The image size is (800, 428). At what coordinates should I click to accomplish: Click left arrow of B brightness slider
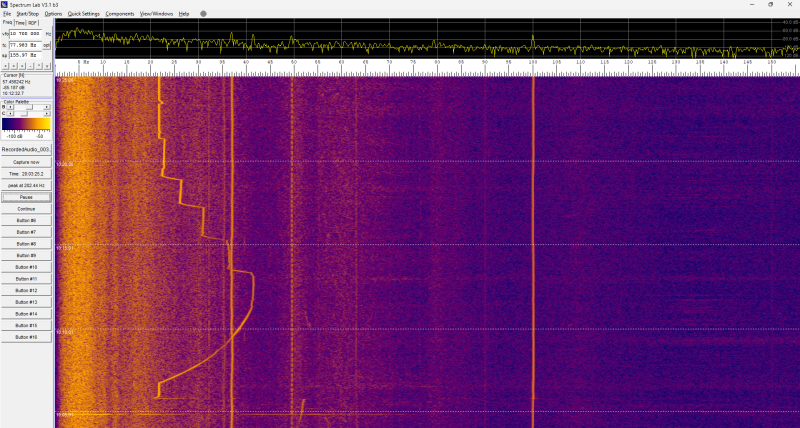(x=10, y=107)
